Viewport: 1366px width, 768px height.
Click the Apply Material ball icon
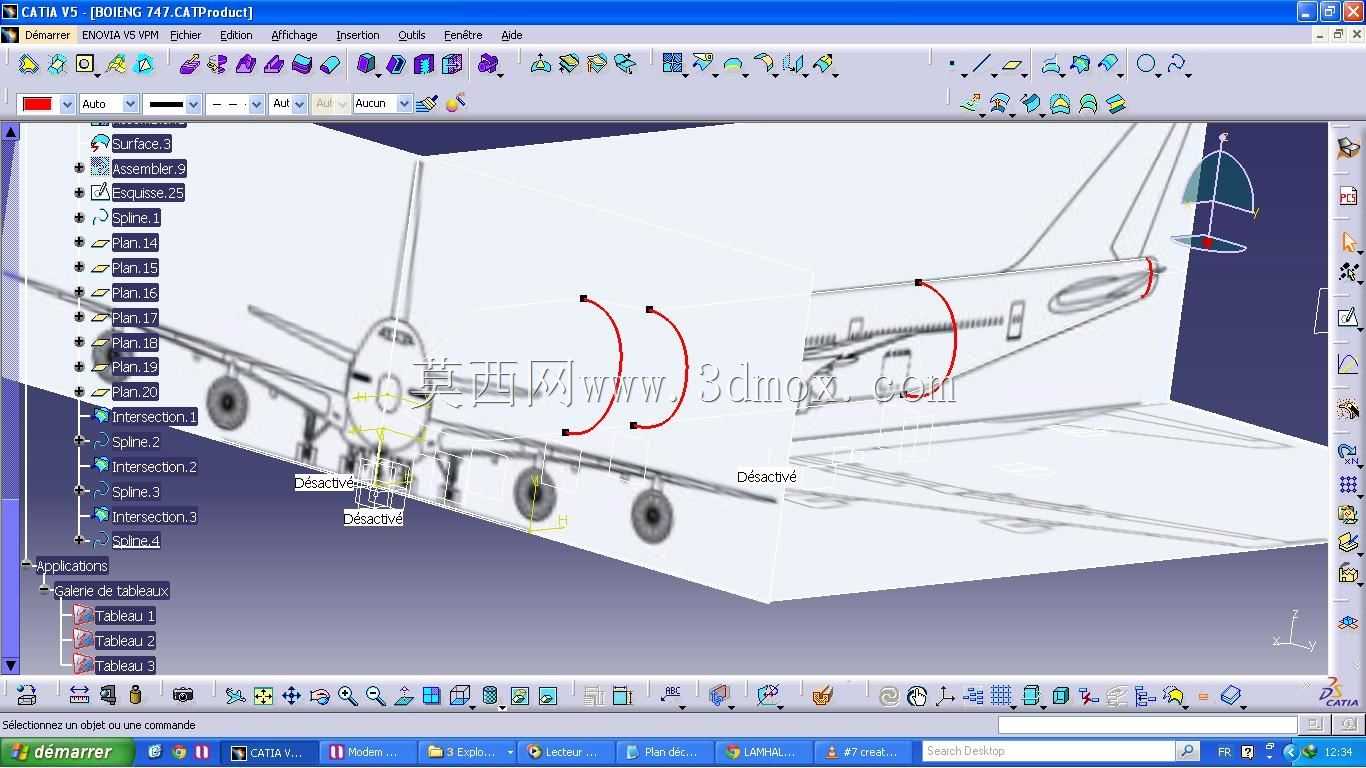455,102
